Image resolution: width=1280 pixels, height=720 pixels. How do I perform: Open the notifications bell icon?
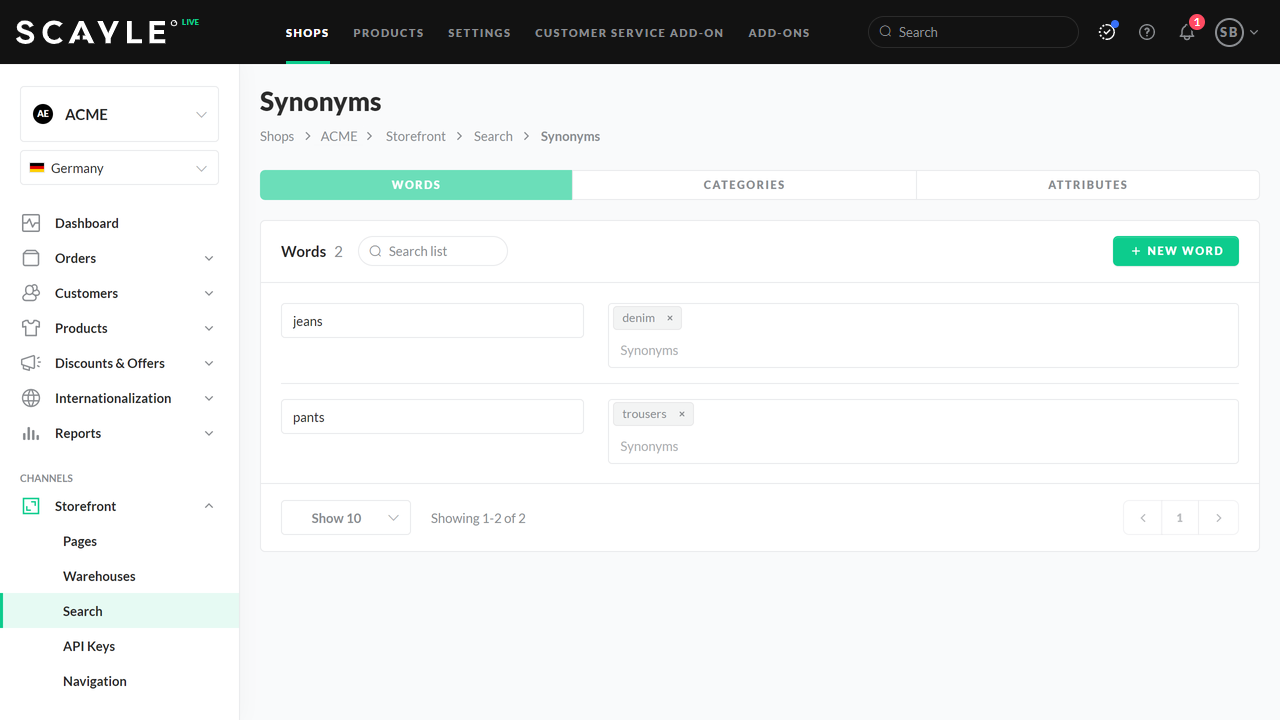[x=1187, y=32]
